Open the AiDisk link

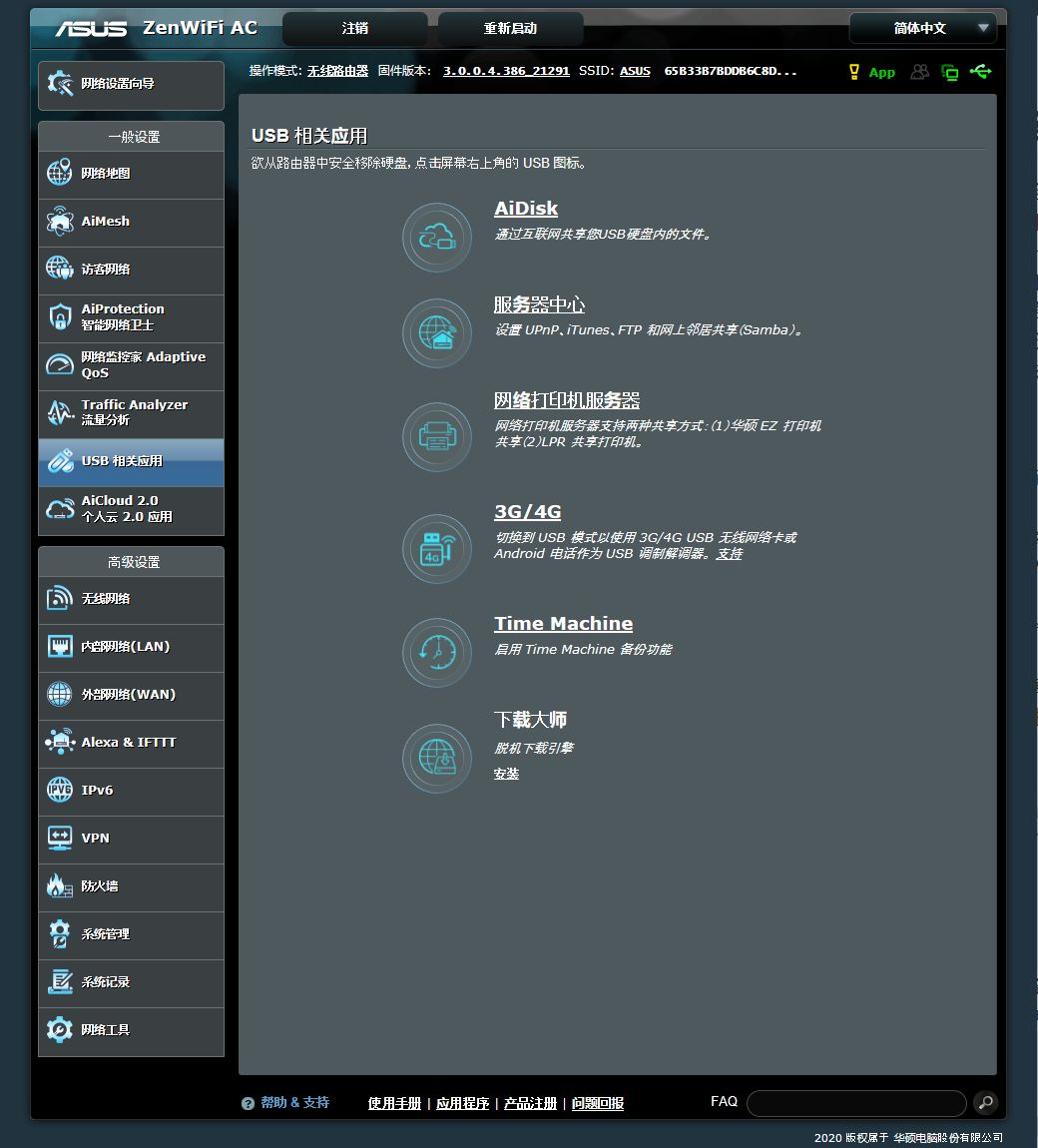point(526,209)
